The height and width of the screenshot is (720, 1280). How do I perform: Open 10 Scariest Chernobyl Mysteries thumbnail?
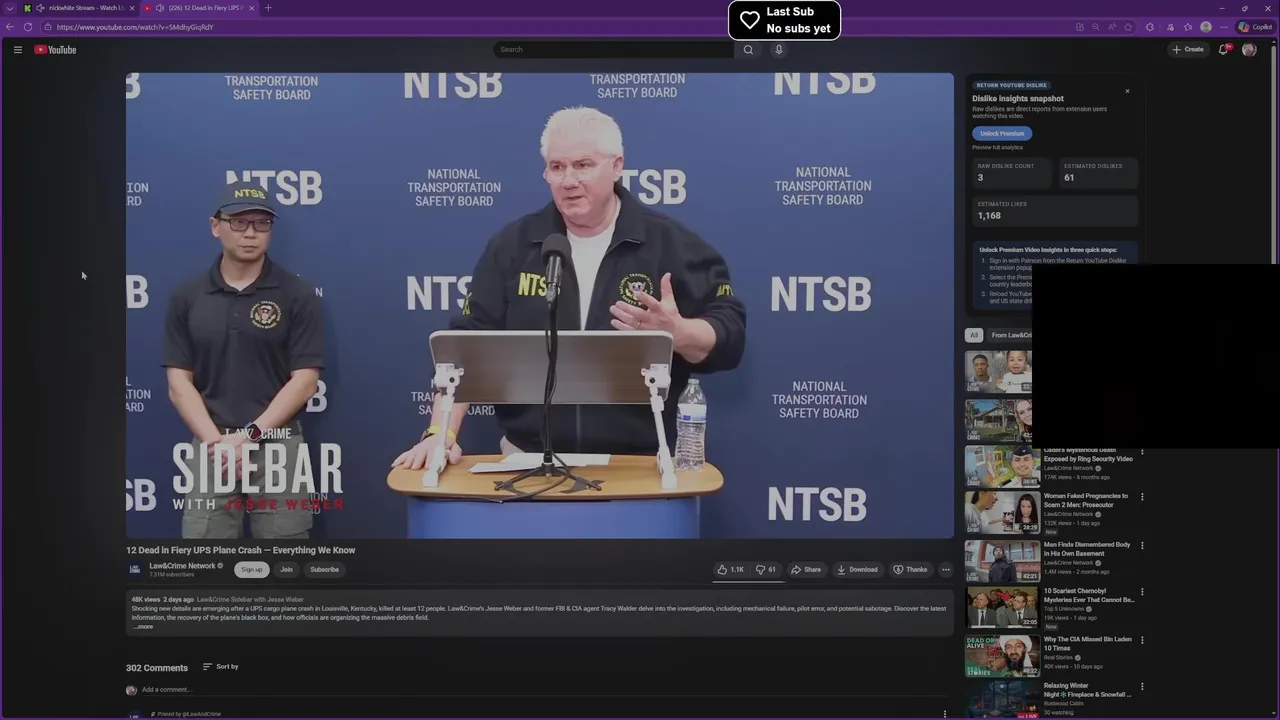[1002, 607]
